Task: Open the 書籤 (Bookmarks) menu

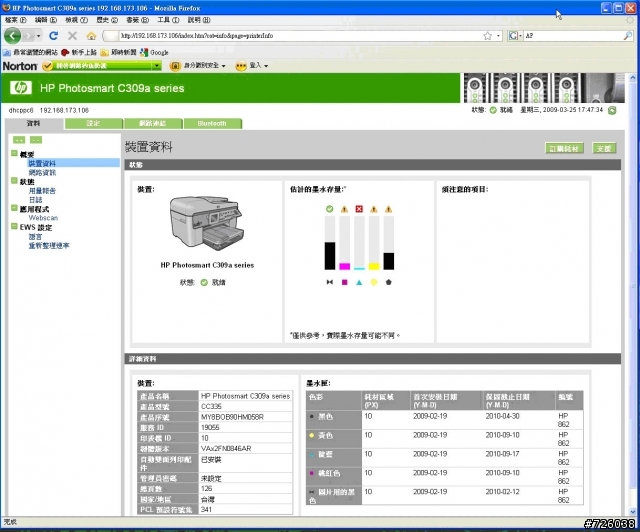Action: (x=137, y=20)
